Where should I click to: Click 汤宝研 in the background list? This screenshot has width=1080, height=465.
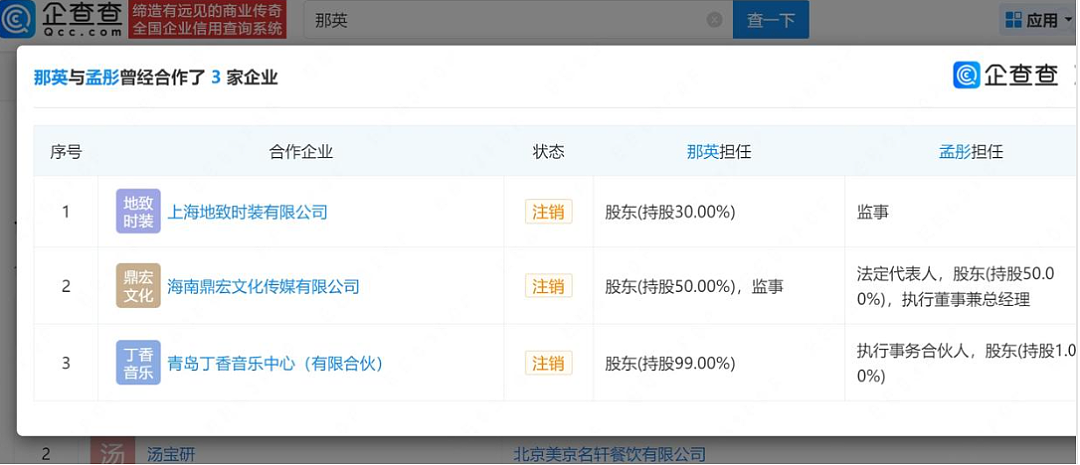(172, 455)
